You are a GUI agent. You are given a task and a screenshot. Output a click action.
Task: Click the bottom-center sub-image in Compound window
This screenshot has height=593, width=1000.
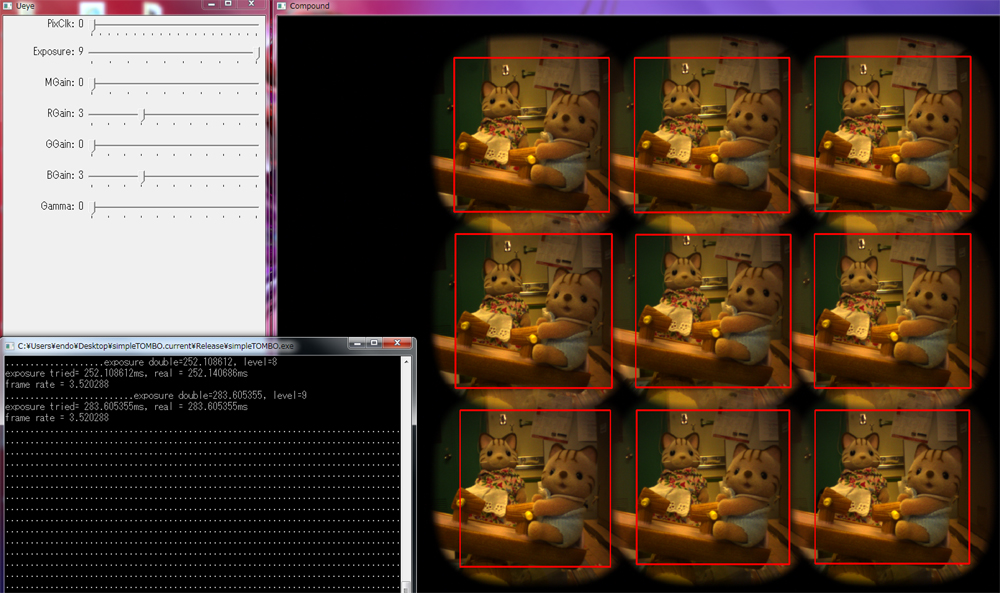pyautogui.click(x=713, y=487)
